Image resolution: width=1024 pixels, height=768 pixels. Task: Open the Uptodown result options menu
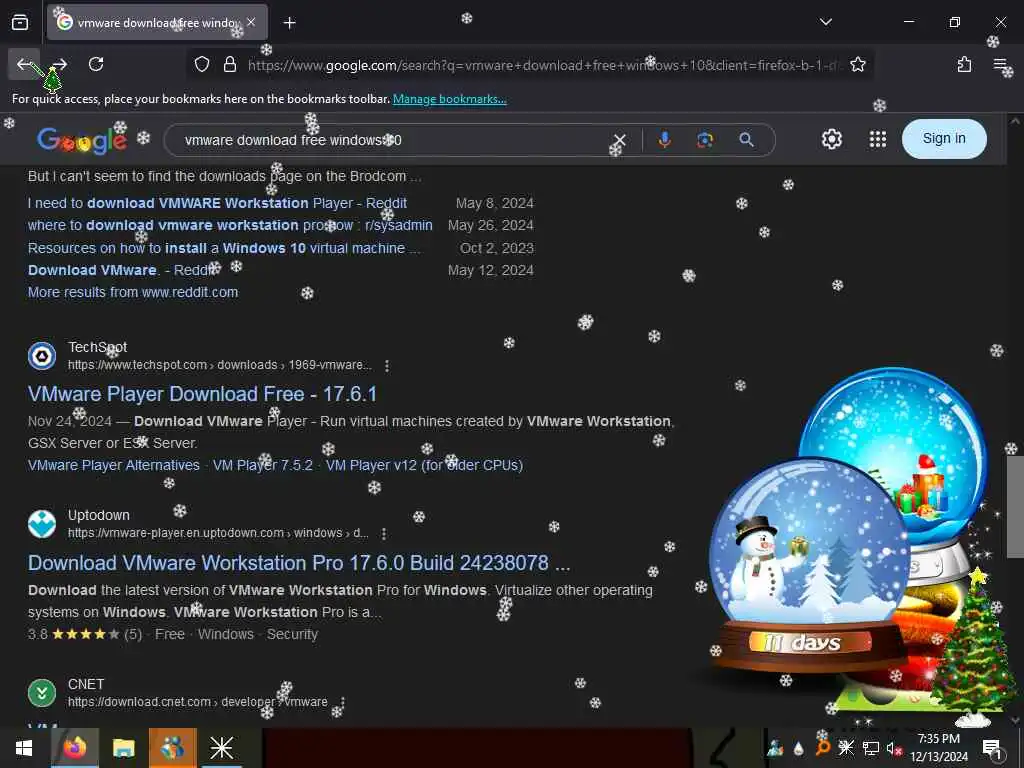coord(384,534)
